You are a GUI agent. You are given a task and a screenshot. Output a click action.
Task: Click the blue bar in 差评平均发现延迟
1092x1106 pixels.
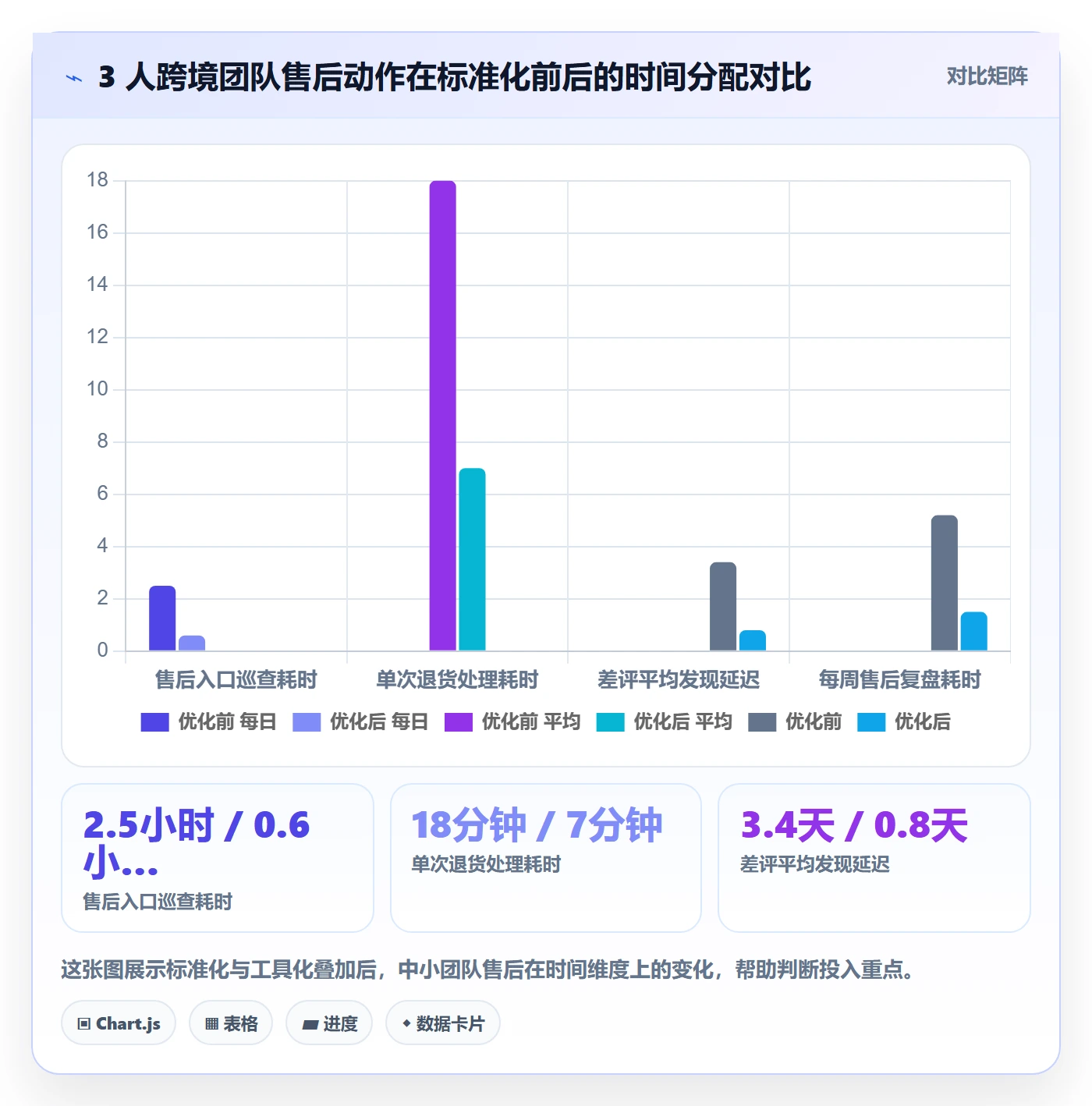pos(753,640)
